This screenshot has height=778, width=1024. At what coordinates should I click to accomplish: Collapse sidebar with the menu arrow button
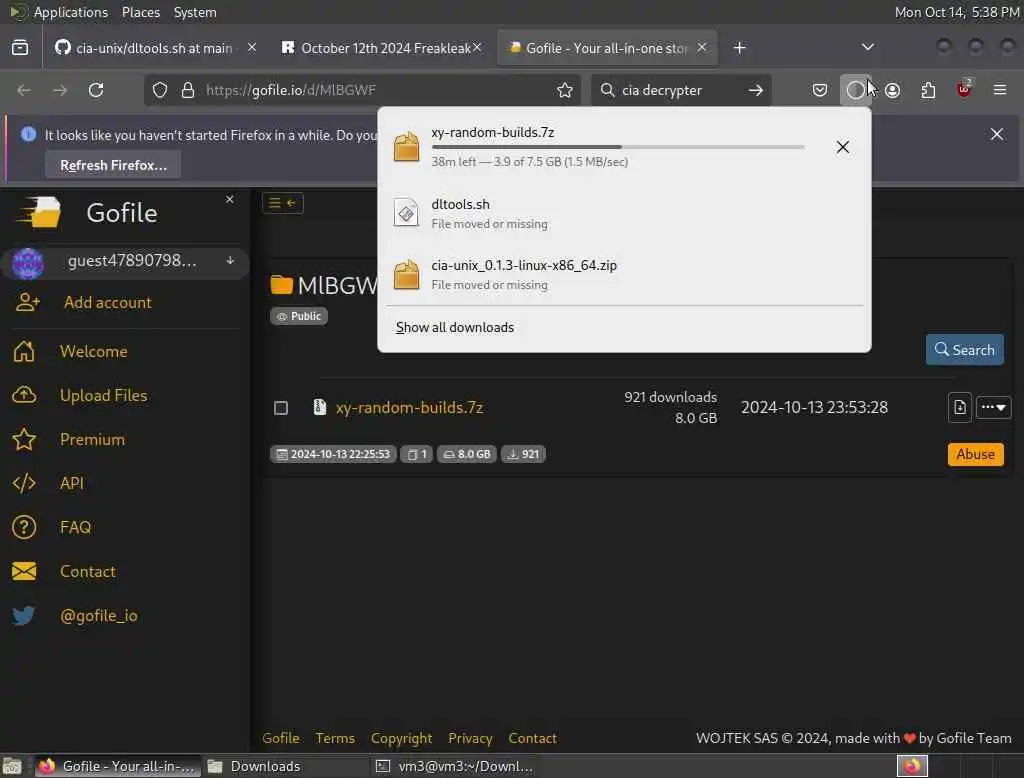[x=283, y=203]
